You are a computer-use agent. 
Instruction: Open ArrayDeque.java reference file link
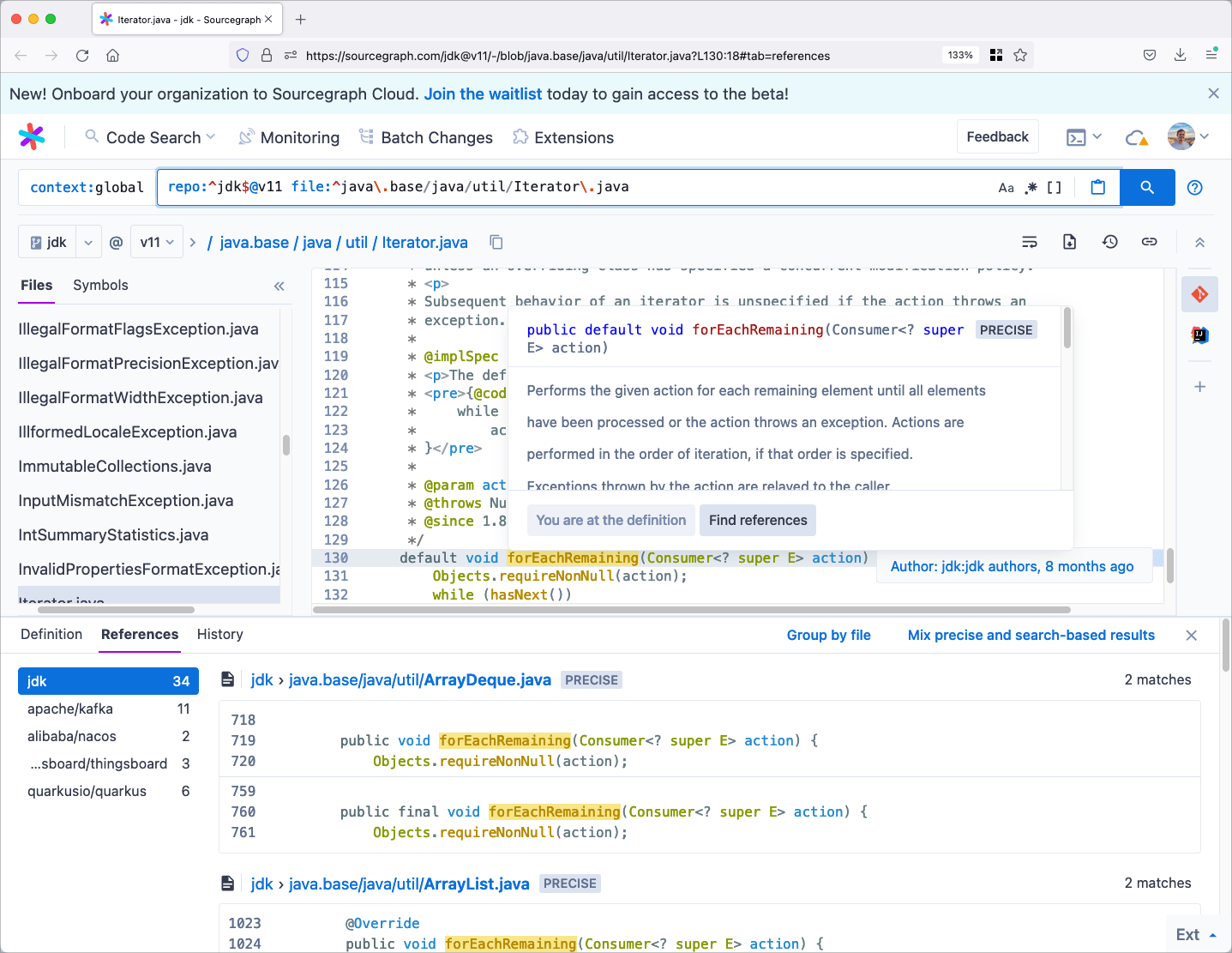420,680
